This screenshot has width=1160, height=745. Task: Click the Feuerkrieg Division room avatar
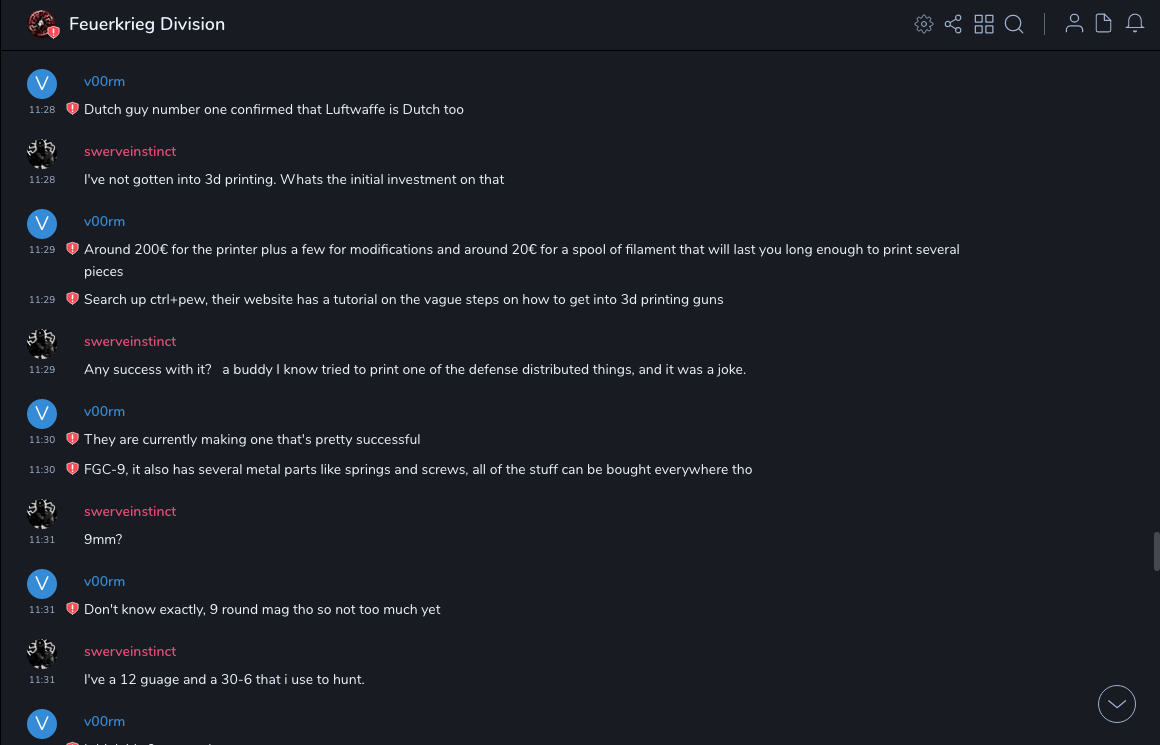(42, 24)
